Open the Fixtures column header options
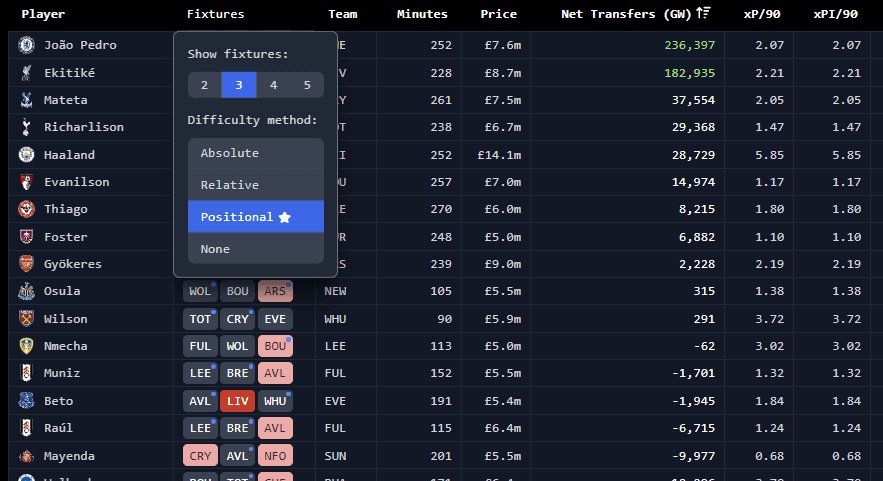The height and width of the screenshot is (481, 883). 216,14
